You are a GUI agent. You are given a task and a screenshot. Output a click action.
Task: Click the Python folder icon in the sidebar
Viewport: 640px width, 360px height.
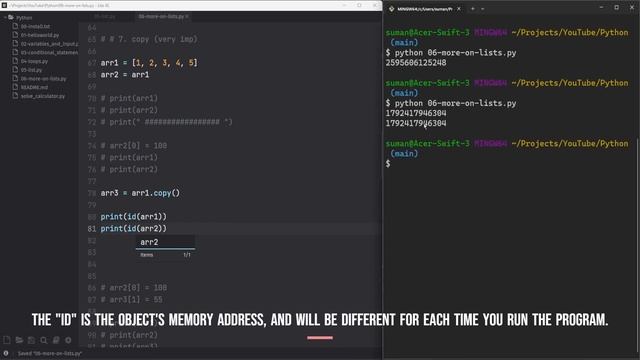click(11, 18)
